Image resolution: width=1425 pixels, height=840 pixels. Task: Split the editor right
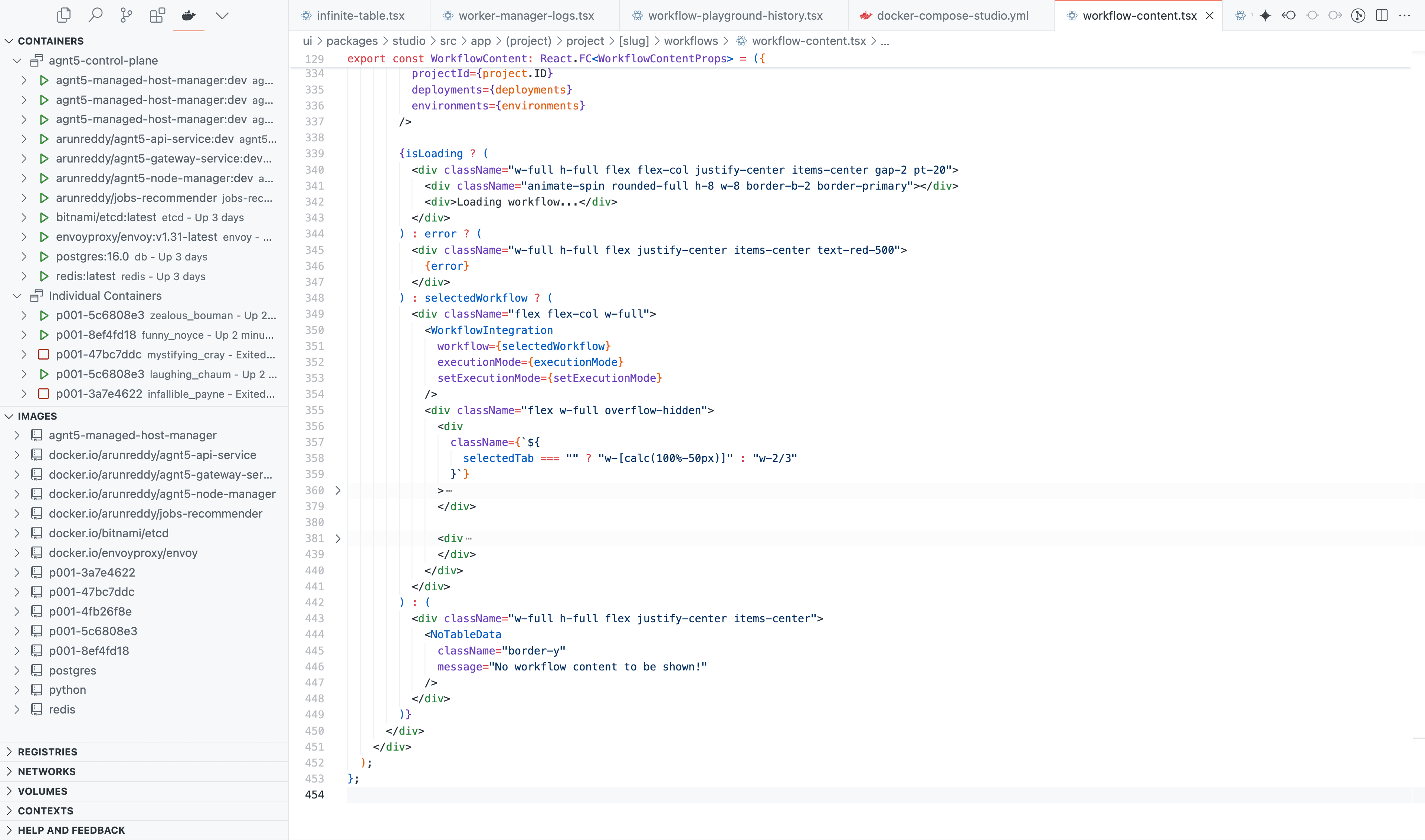pos(1382,16)
